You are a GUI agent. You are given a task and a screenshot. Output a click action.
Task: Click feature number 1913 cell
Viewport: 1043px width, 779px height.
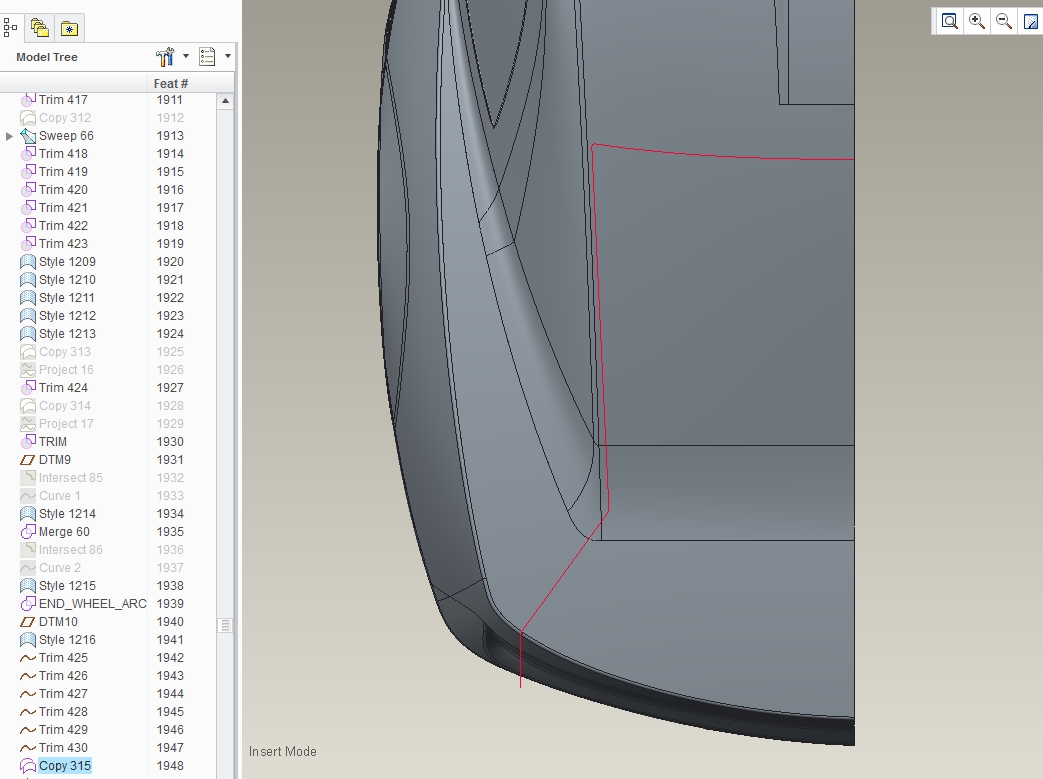tap(170, 136)
